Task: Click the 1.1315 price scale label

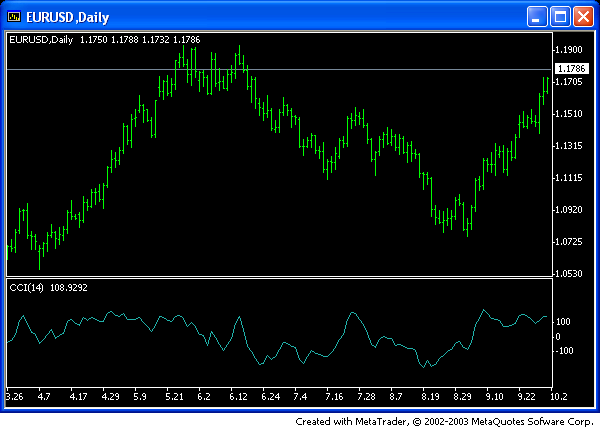Action: coord(569,146)
